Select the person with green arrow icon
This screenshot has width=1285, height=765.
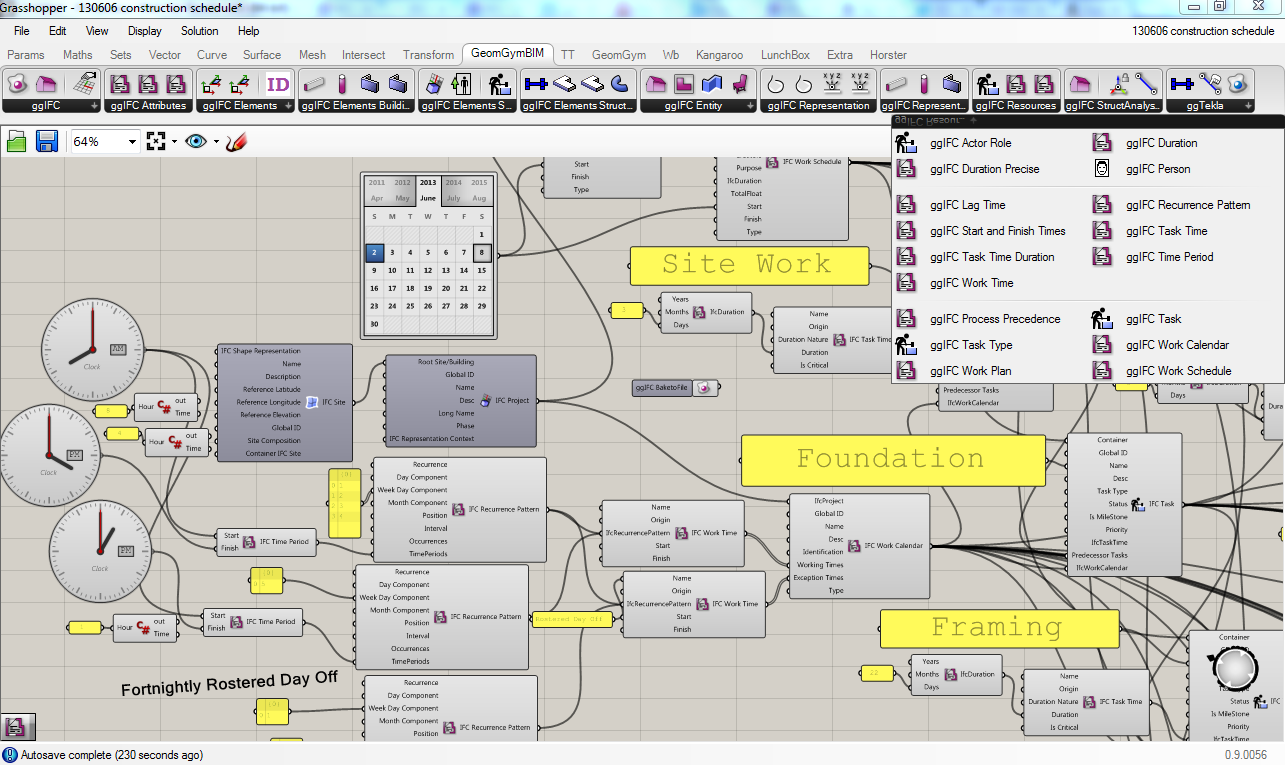461,84
